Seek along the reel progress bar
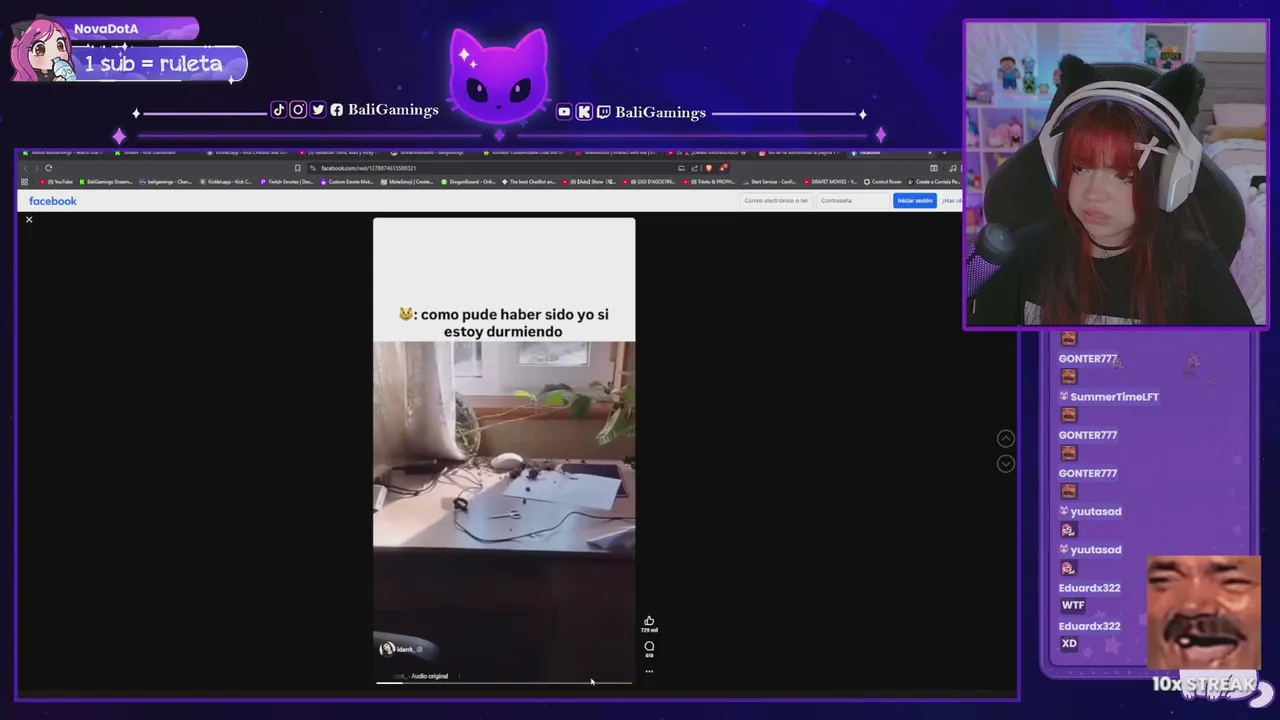1280x720 pixels. [x=504, y=683]
